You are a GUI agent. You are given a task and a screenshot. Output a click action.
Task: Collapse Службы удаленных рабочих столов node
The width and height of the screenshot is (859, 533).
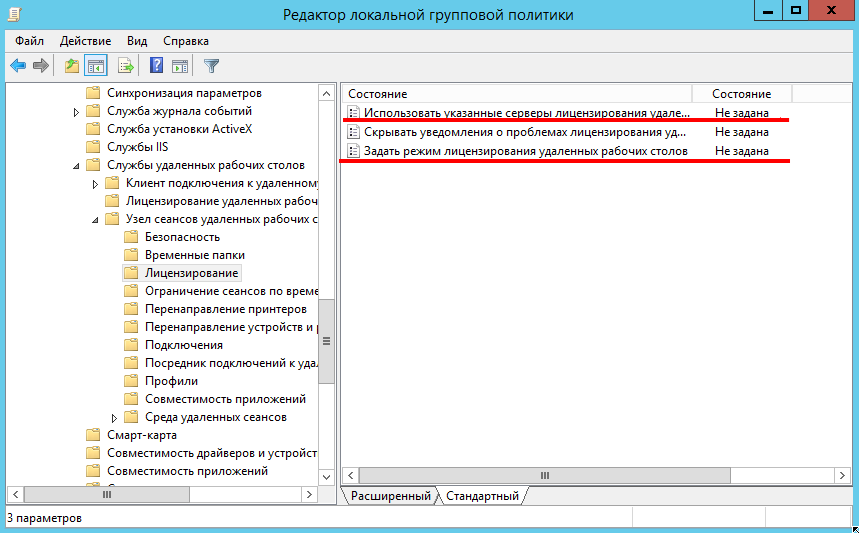click(76, 165)
